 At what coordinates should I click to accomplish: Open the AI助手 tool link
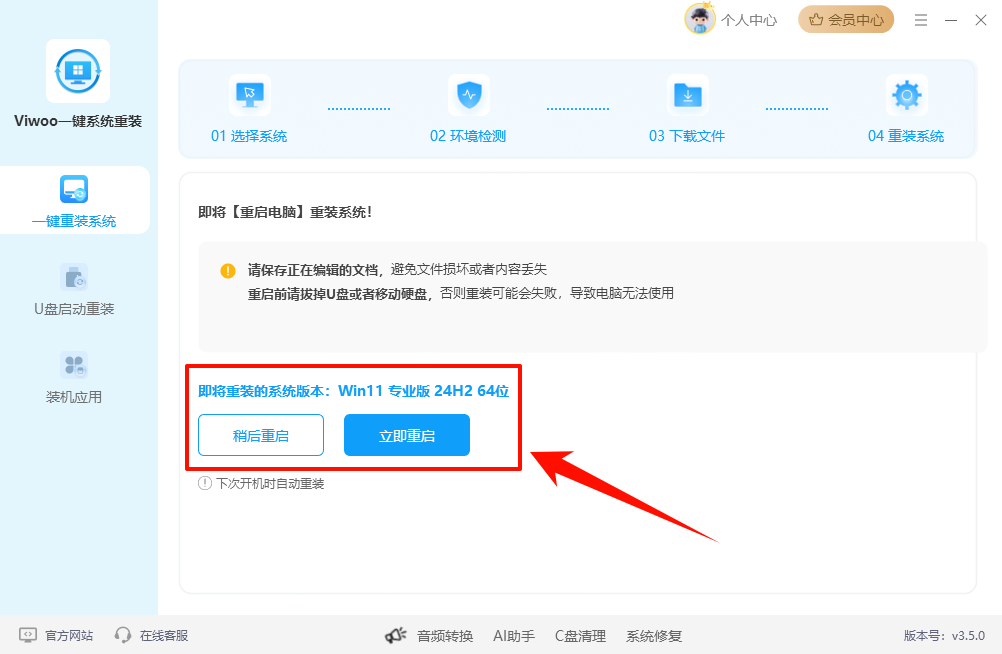(514, 636)
